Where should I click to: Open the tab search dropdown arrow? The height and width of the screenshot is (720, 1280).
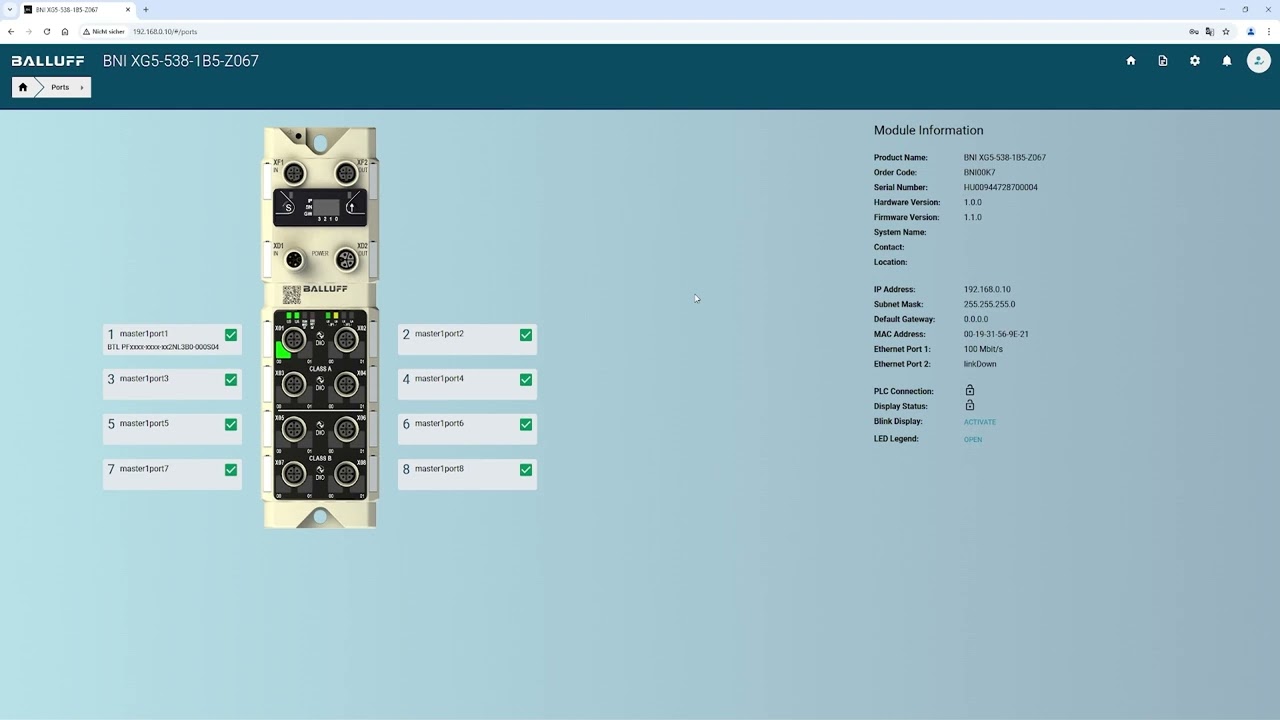point(9,9)
